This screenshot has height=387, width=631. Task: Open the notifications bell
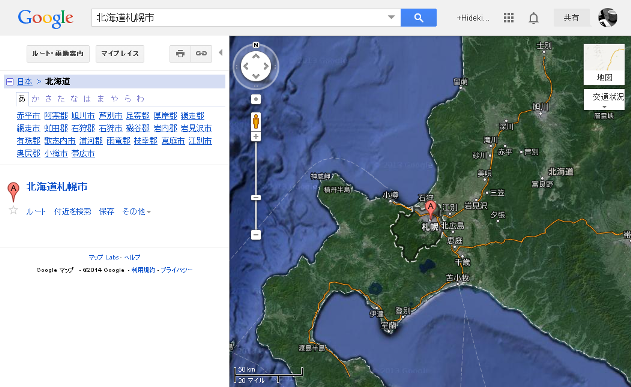coord(534,18)
